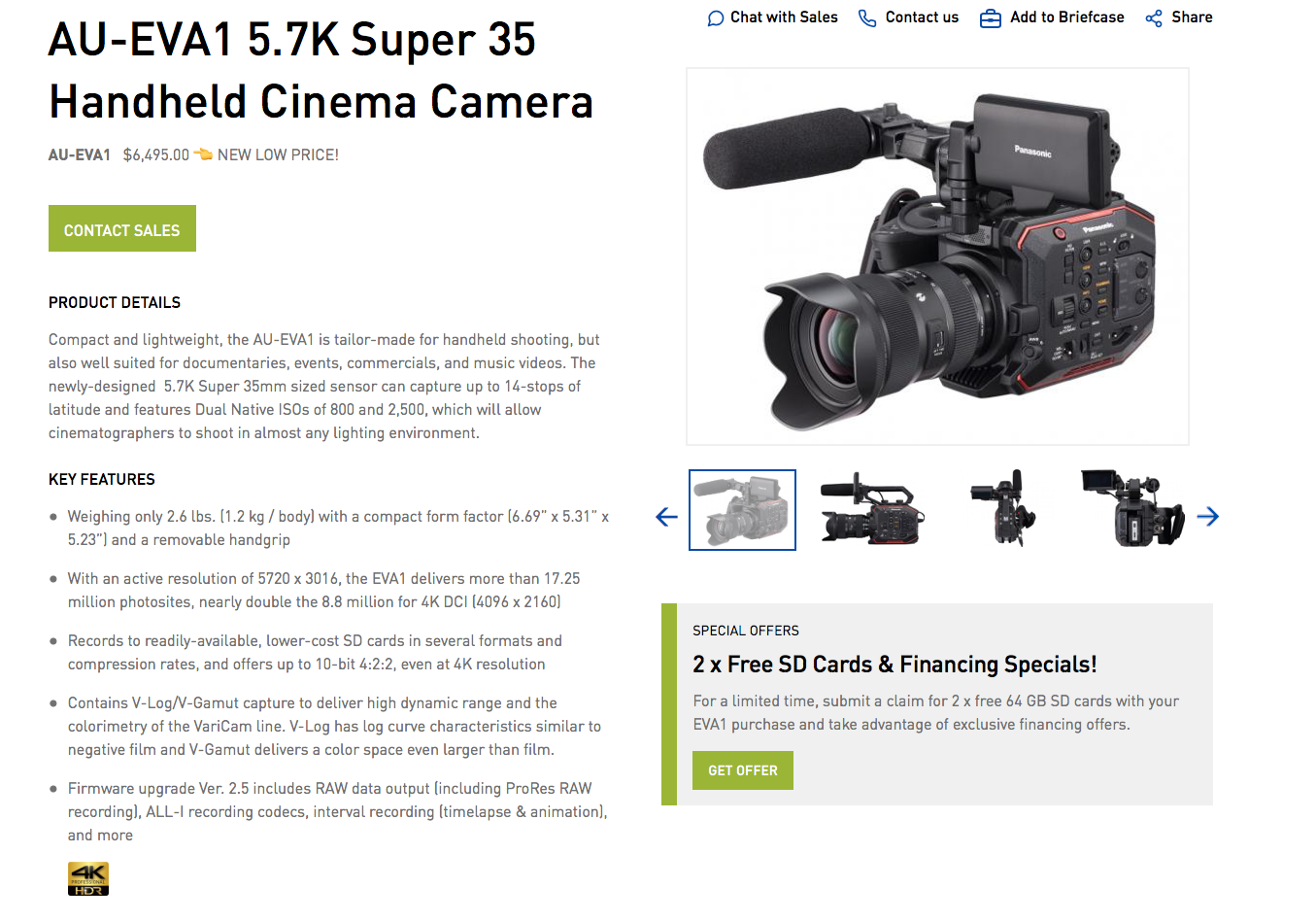The width and height of the screenshot is (1316, 922).
Task: Click the Share text link
Action: point(1192,17)
